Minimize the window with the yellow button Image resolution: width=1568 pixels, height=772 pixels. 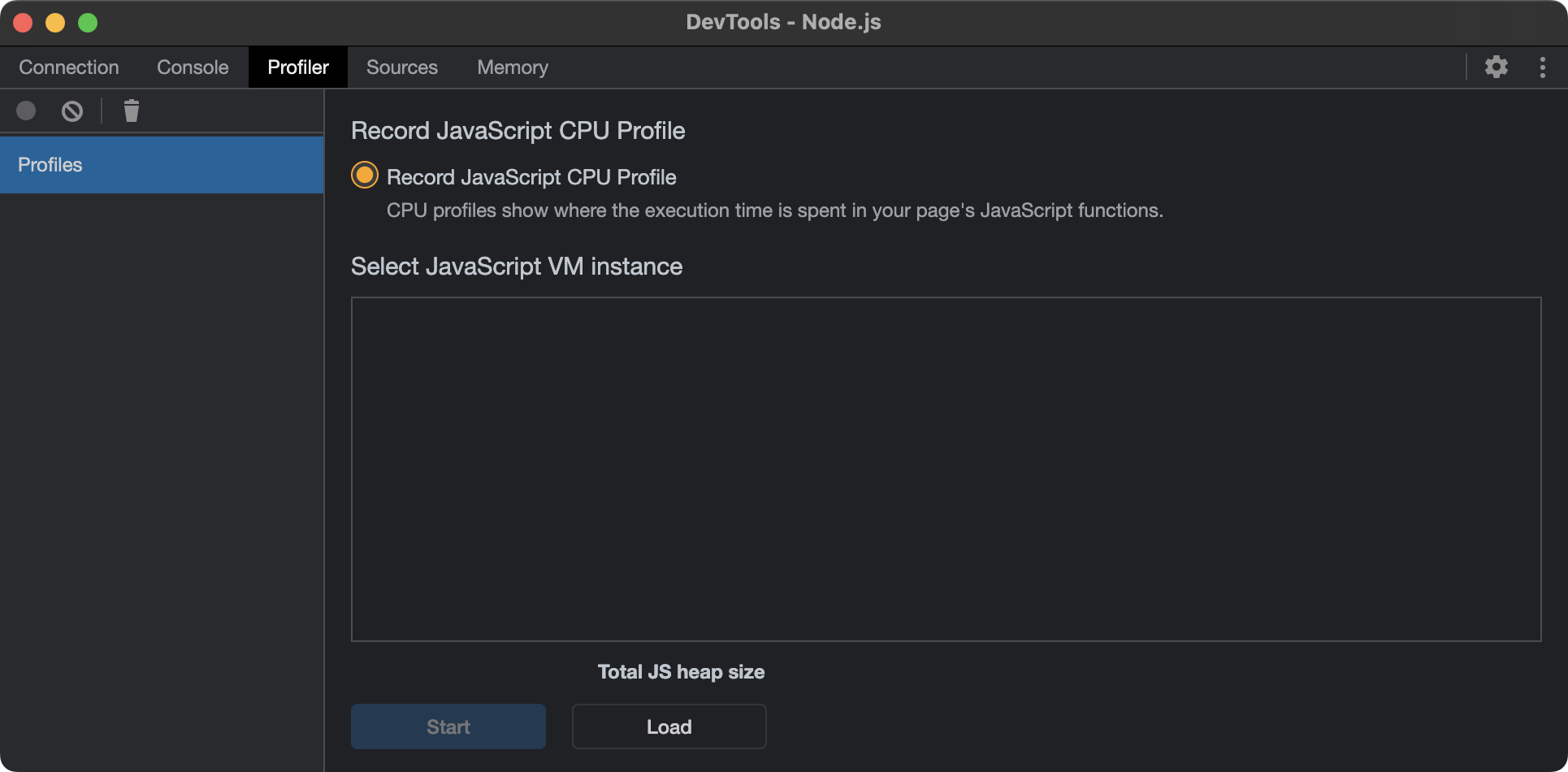[x=55, y=22]
